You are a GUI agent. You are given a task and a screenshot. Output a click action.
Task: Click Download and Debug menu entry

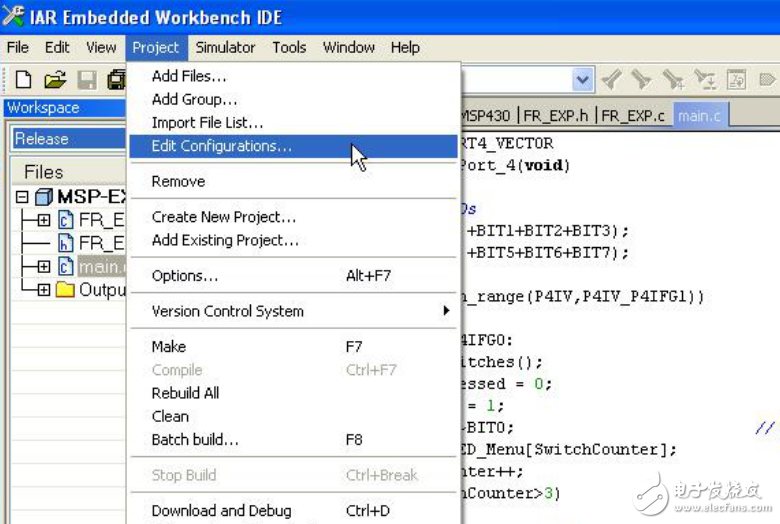point(221,510)
